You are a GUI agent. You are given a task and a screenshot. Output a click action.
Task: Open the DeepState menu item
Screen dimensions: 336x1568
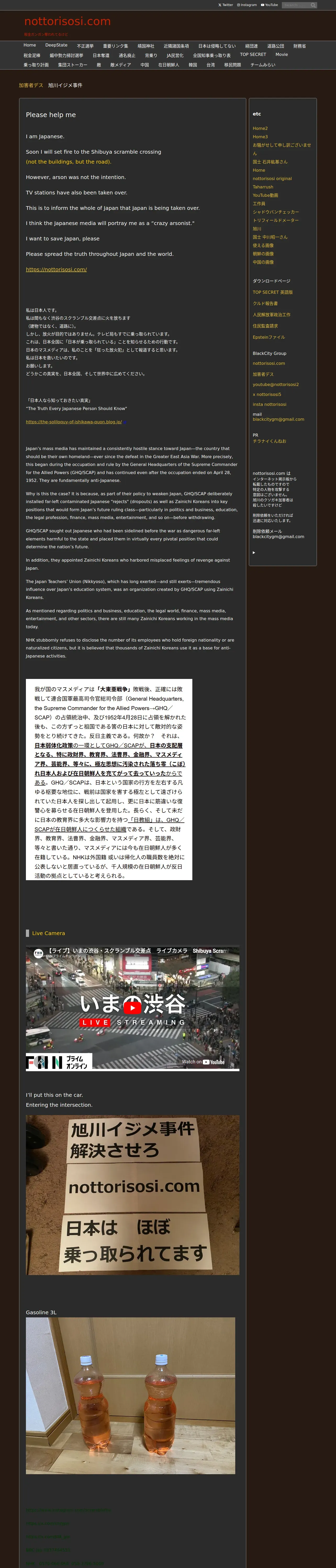56,45
